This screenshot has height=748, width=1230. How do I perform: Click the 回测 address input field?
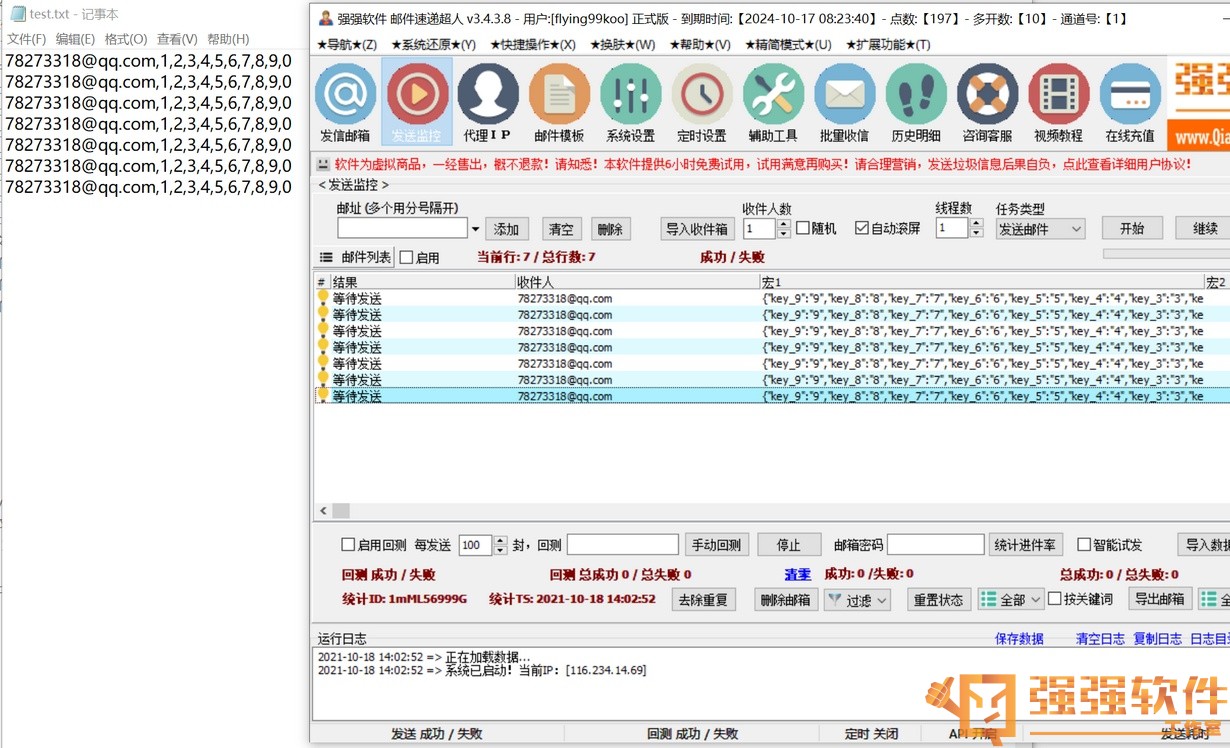click(x=623, y=545)
